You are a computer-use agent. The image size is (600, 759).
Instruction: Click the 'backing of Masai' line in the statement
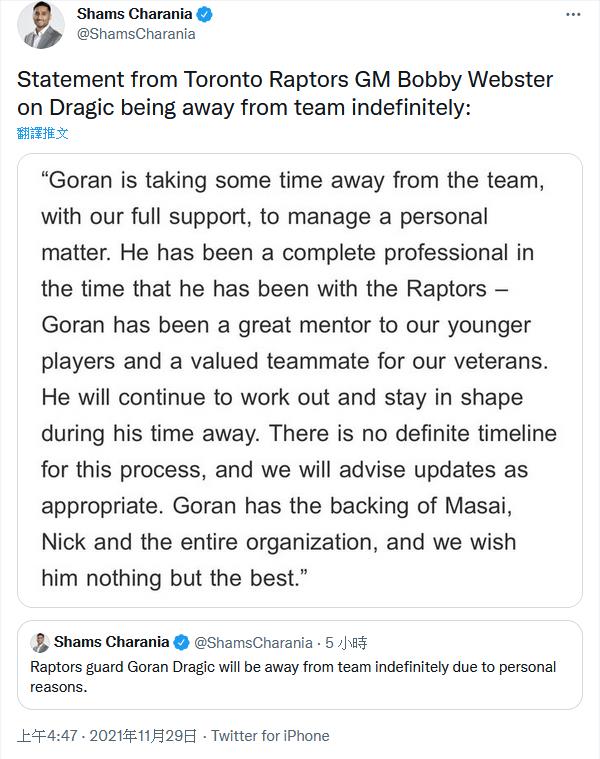coord(277,506)
